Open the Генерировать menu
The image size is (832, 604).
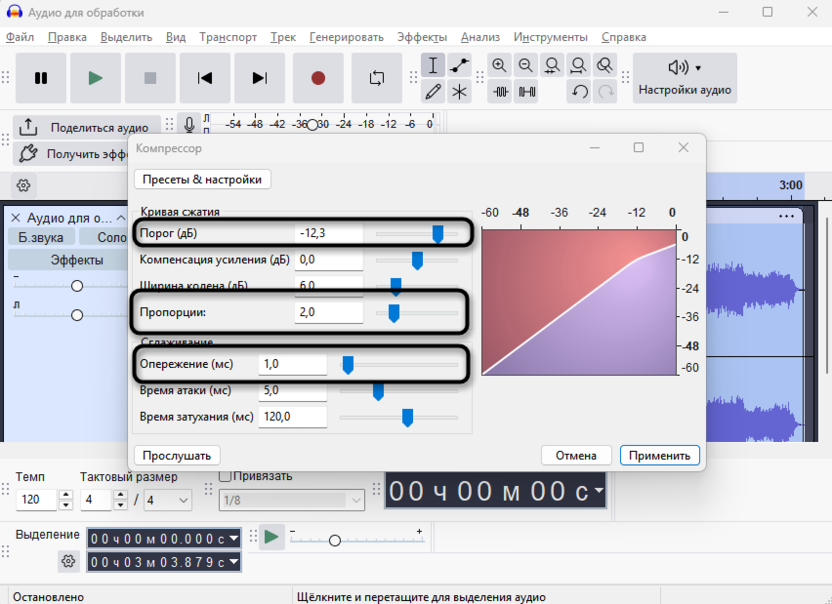[x=346, y=37]
